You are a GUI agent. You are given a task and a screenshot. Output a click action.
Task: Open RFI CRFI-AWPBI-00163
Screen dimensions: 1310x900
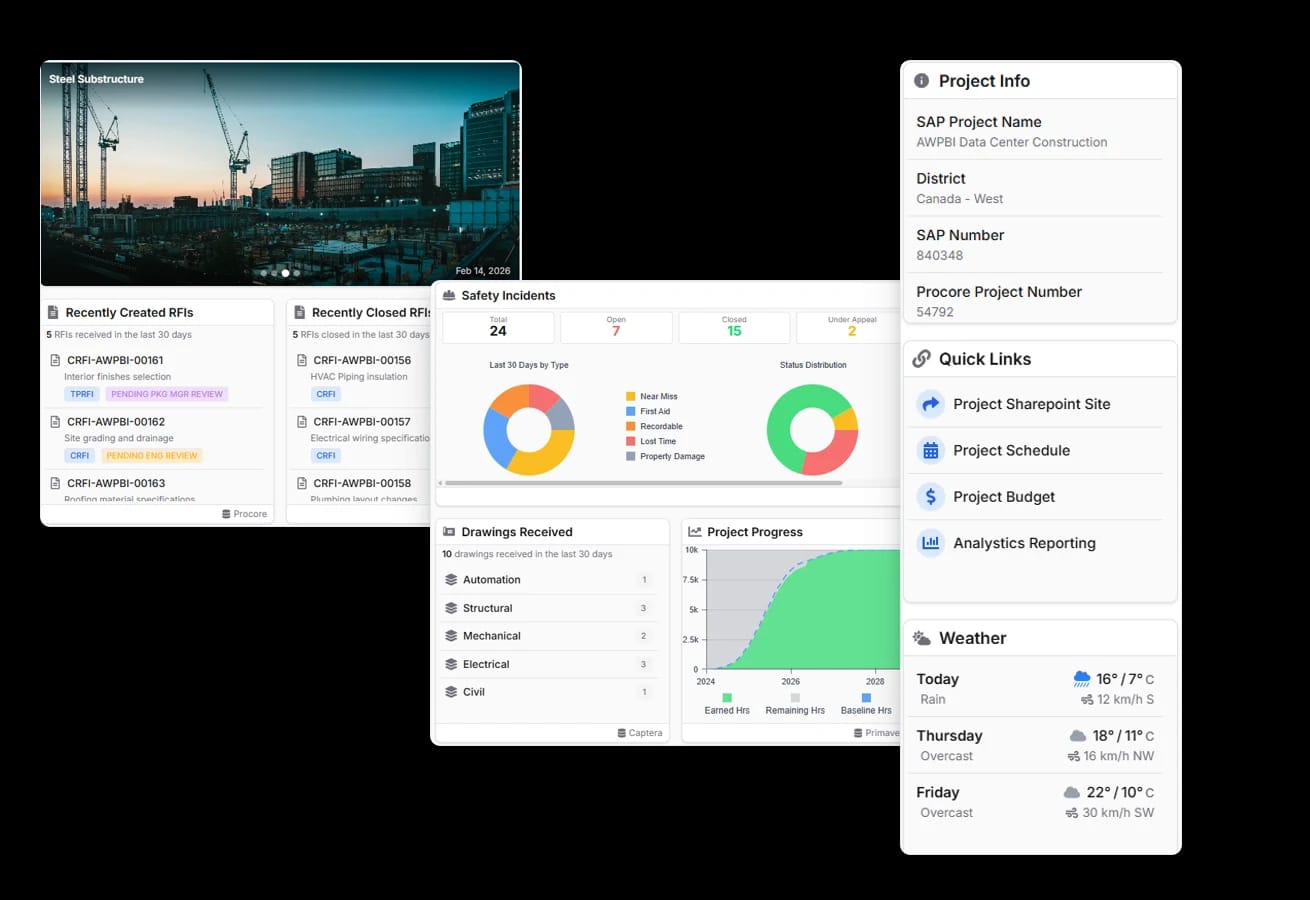coord(116,483)
